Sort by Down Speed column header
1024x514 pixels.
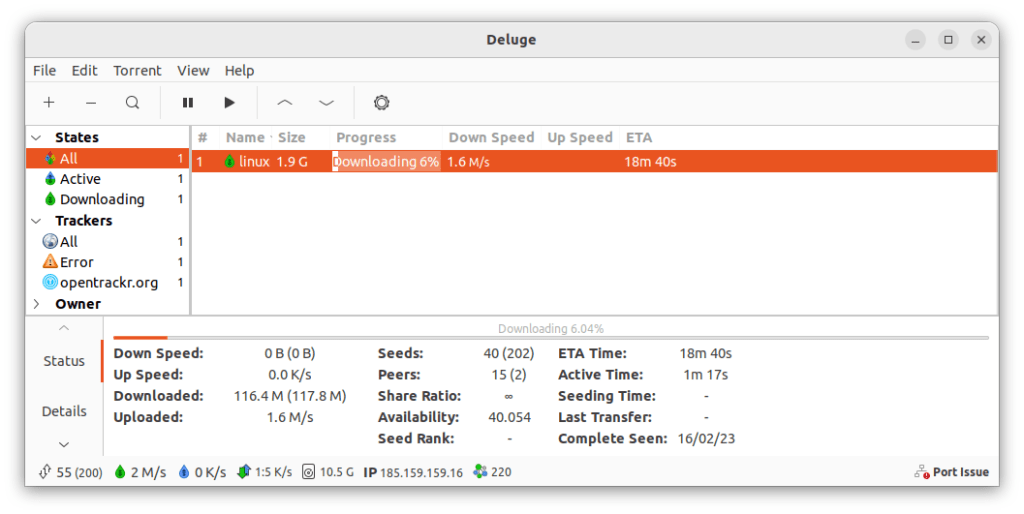pyautogui.click(x=492, y=138)
